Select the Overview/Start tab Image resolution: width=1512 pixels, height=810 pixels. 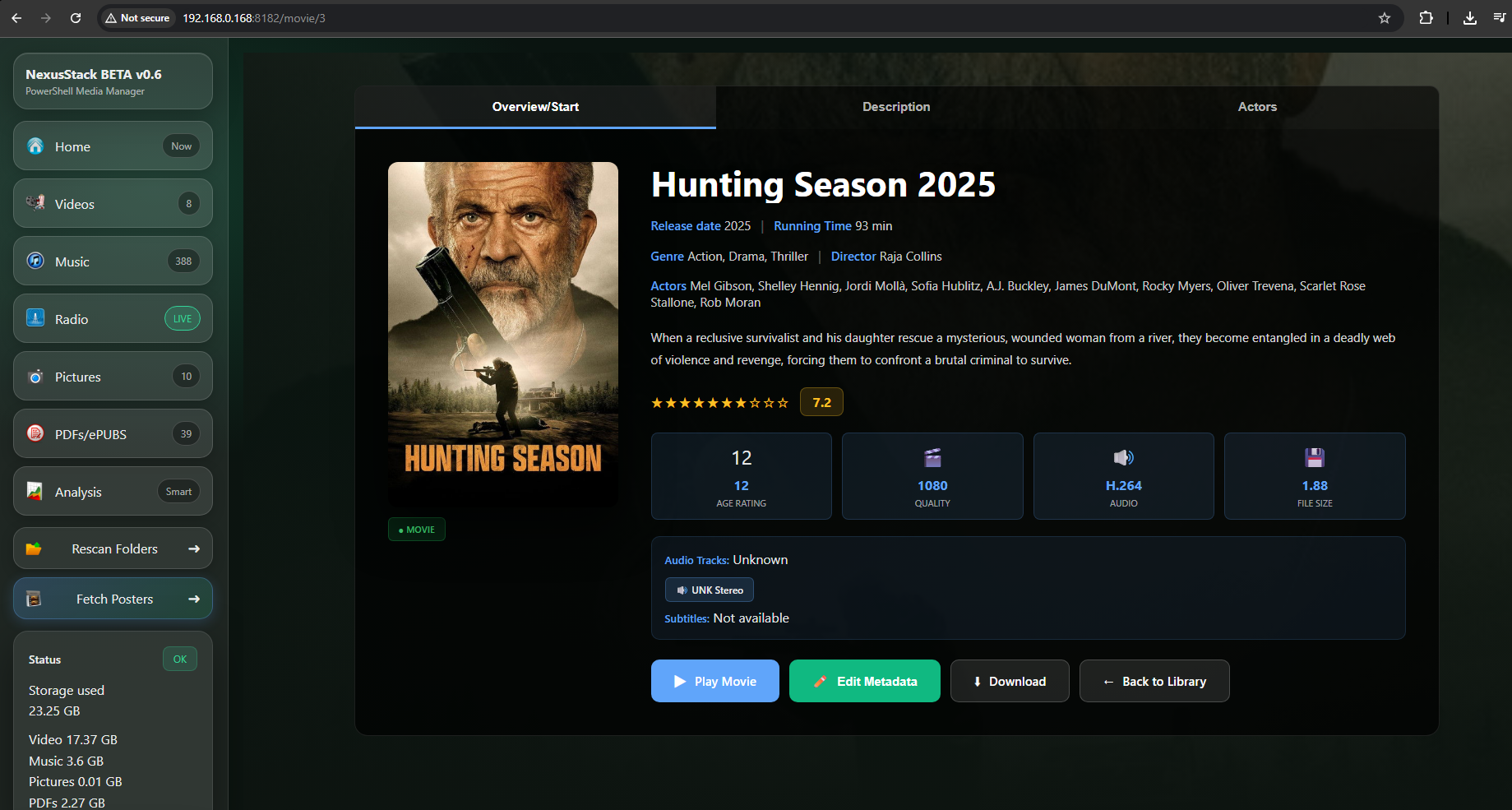(x=535, y=107)
